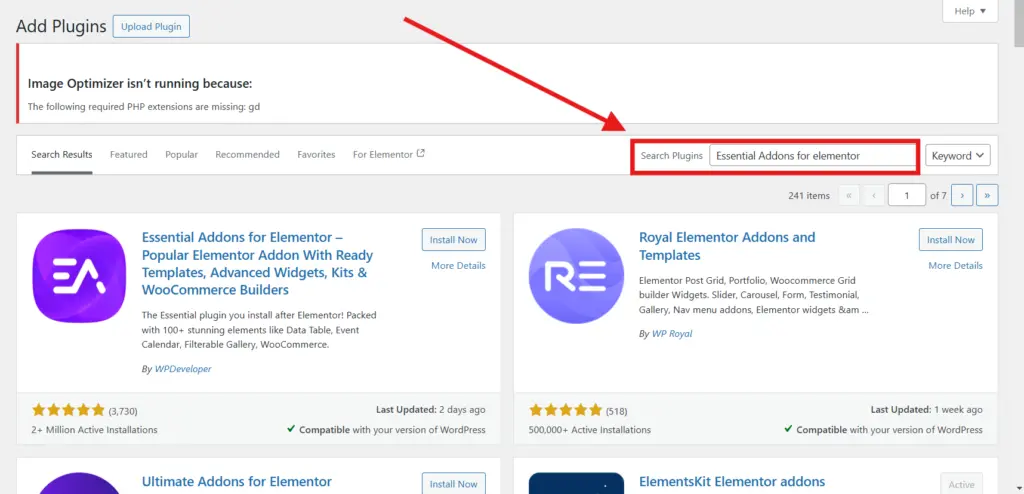View More Details for Essential Addons
Screen dimensions: 1024x494
click(458, 265)
